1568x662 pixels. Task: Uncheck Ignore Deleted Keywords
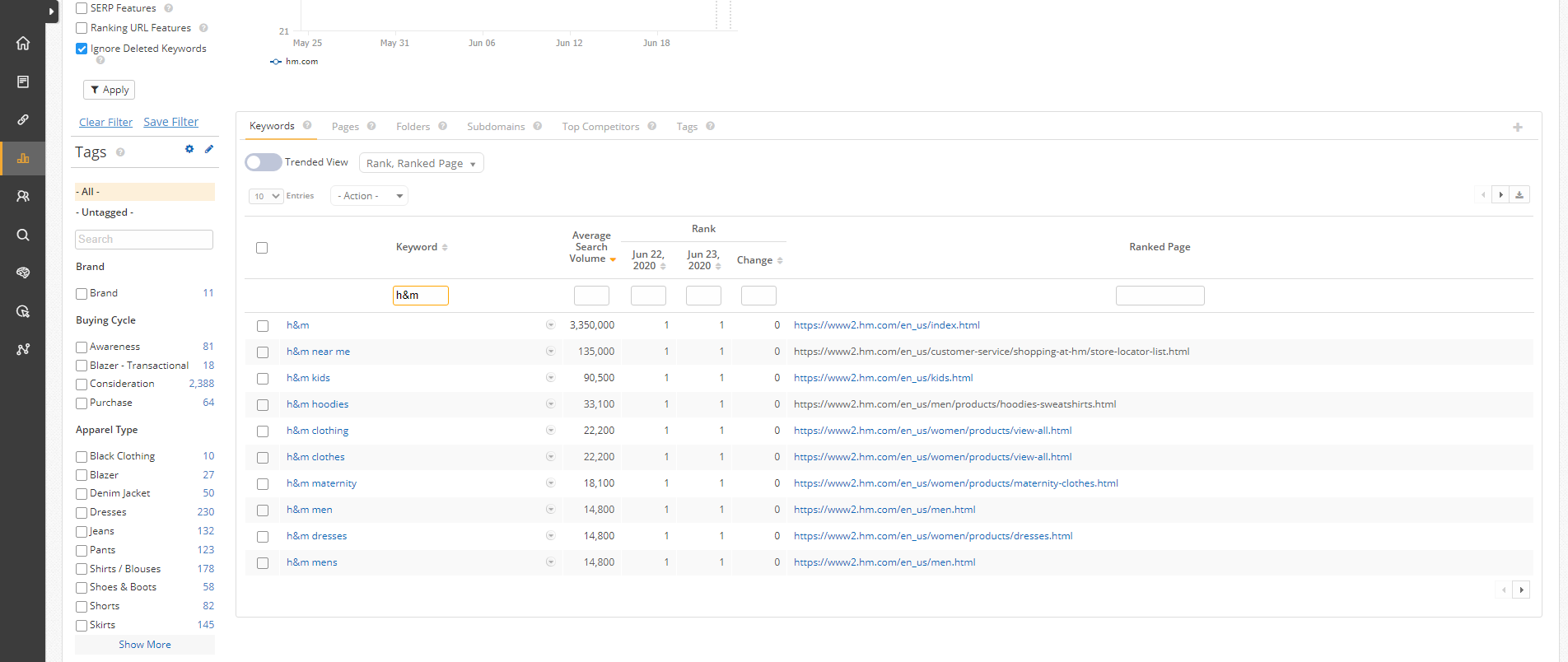click(x=82, y=49)
